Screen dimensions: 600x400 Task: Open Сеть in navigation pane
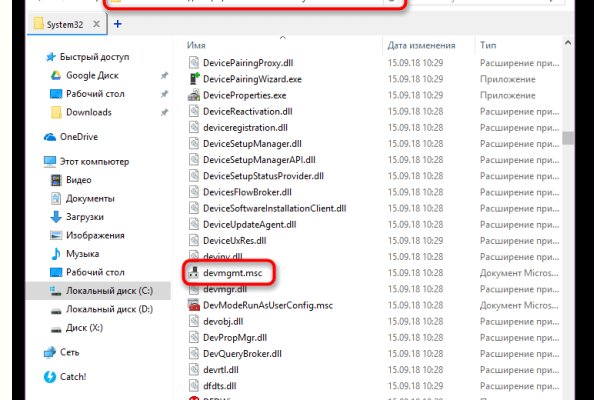click(71, 352)
